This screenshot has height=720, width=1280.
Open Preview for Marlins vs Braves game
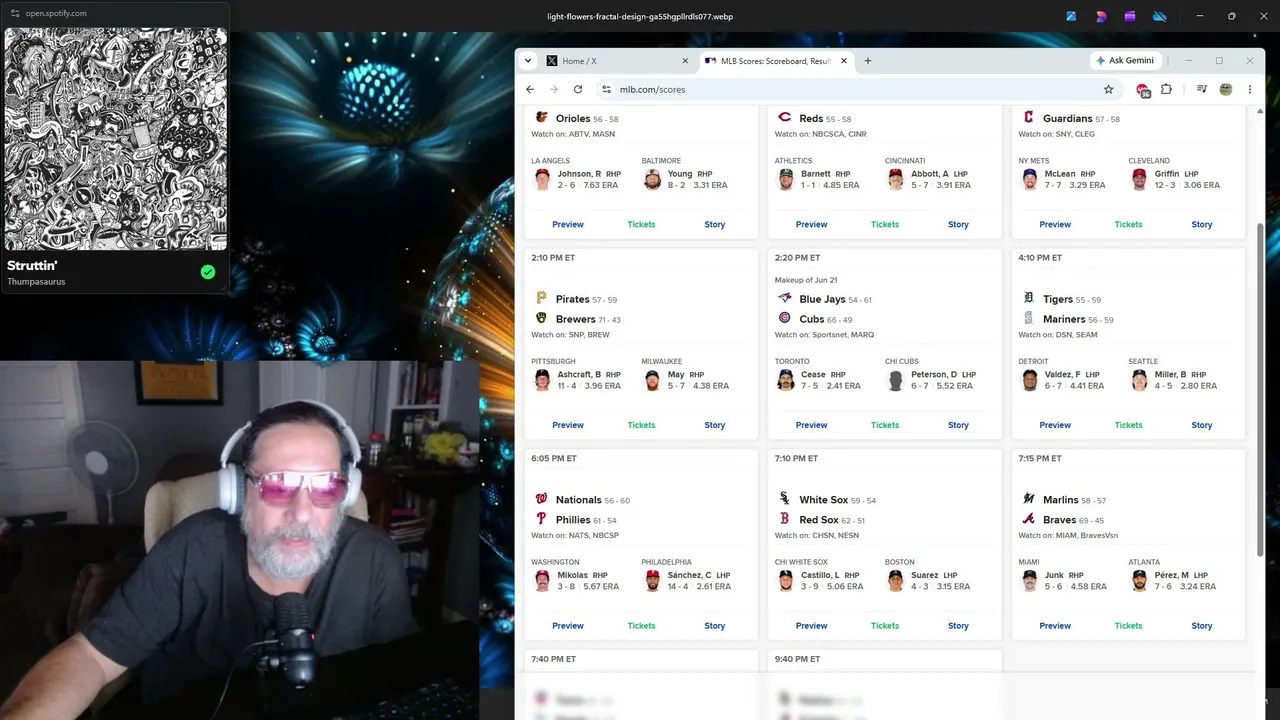coord(1055,626)
